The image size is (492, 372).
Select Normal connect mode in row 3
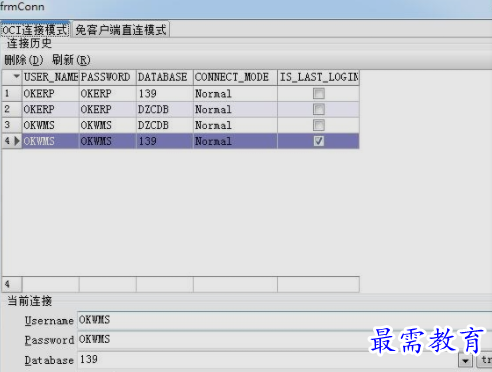(235, 125)
